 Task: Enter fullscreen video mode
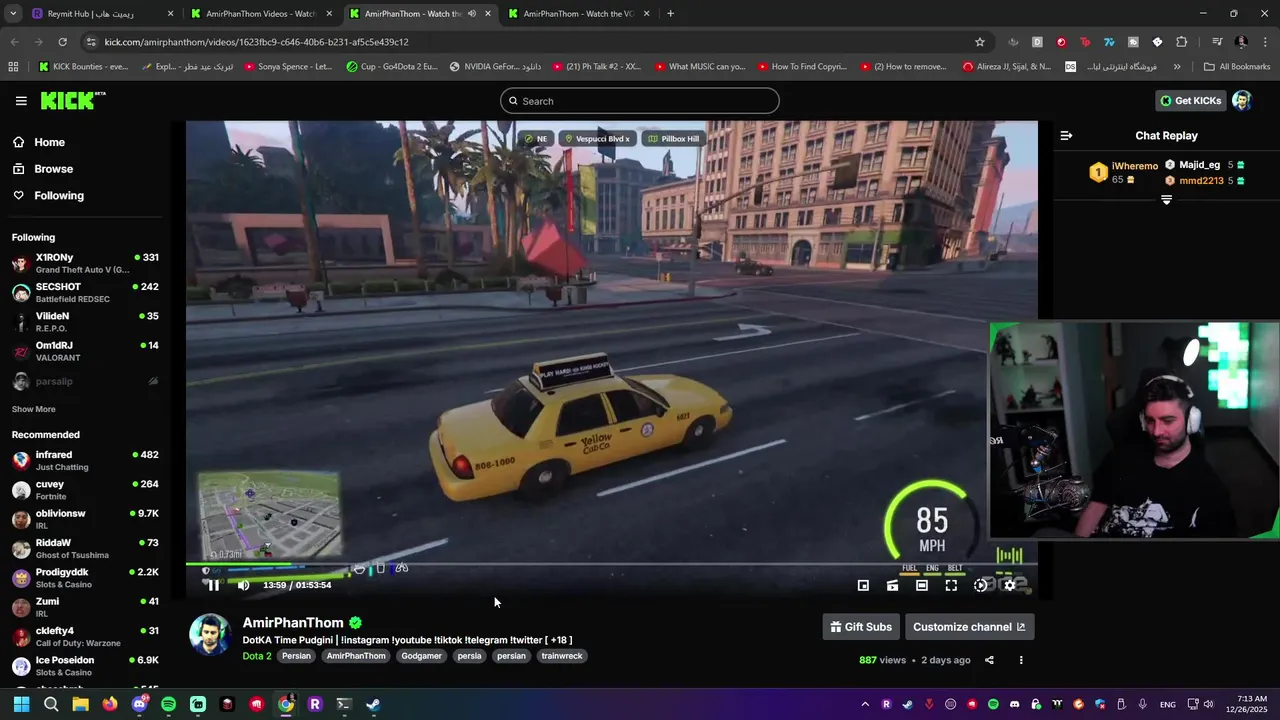click(x=951, y=586)
